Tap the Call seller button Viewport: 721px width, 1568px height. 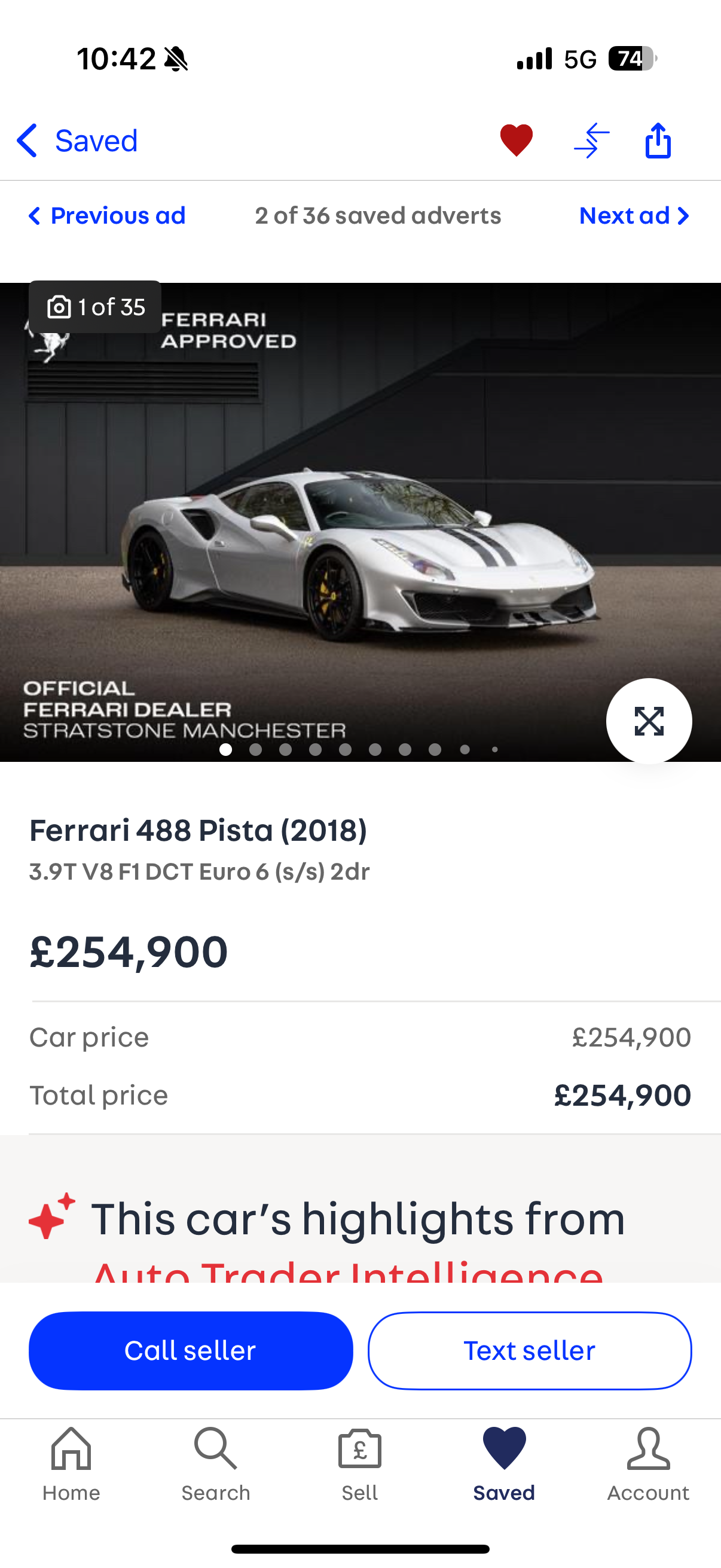click(x=191, y=1351)
